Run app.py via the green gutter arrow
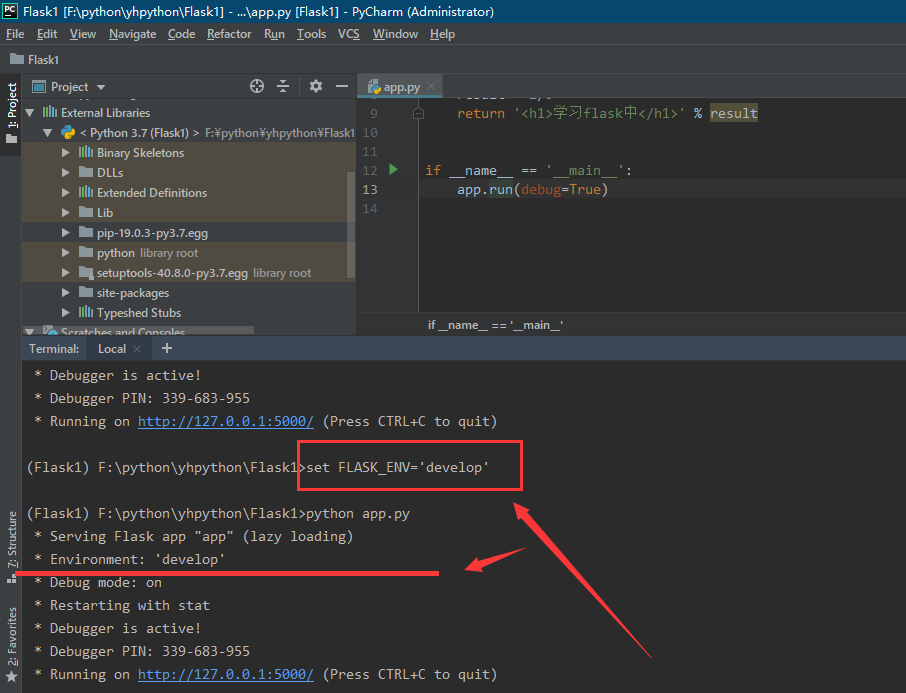This screenshot has width=906, height=693. 392,170
